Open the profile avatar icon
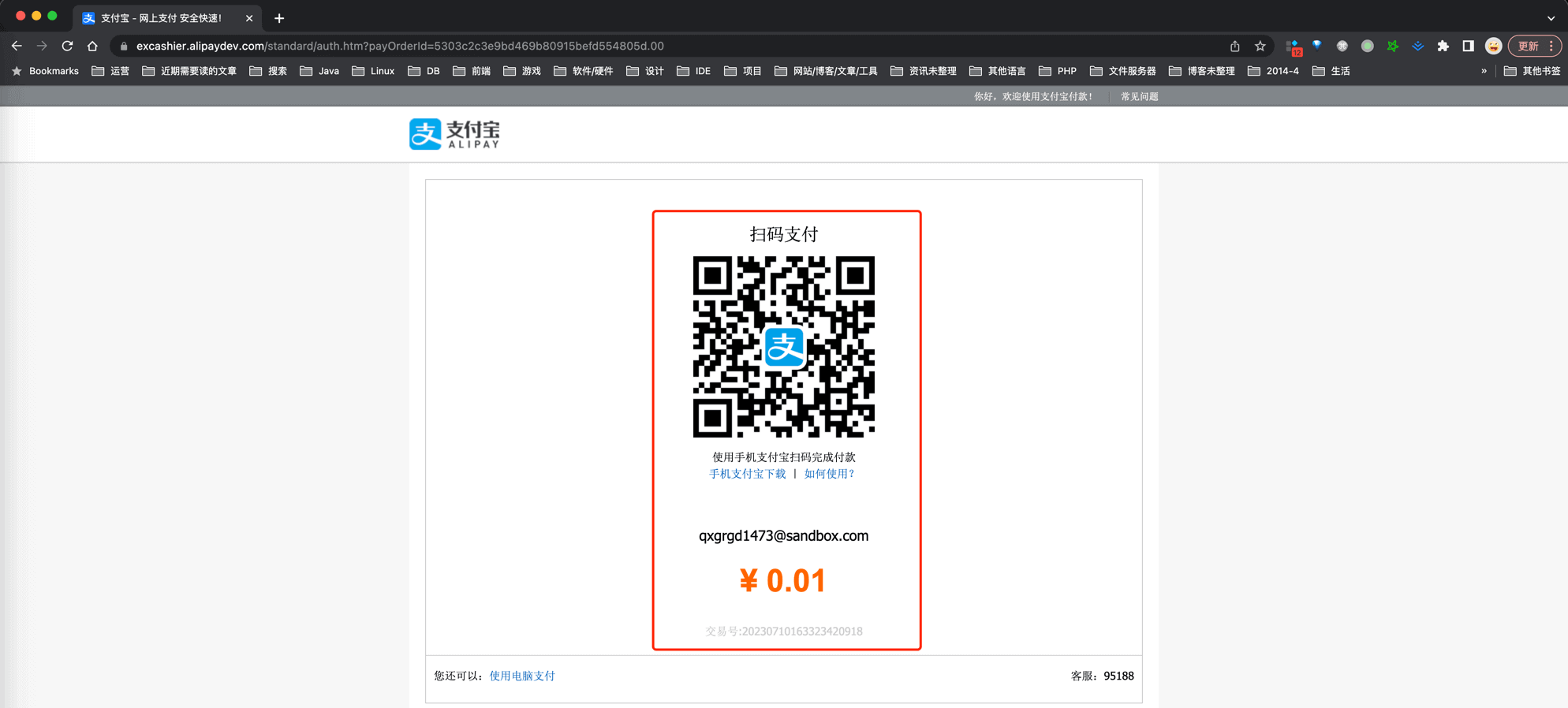Screen dimensions: 1568x708 pyautogui.click(x=1493, y=46)
